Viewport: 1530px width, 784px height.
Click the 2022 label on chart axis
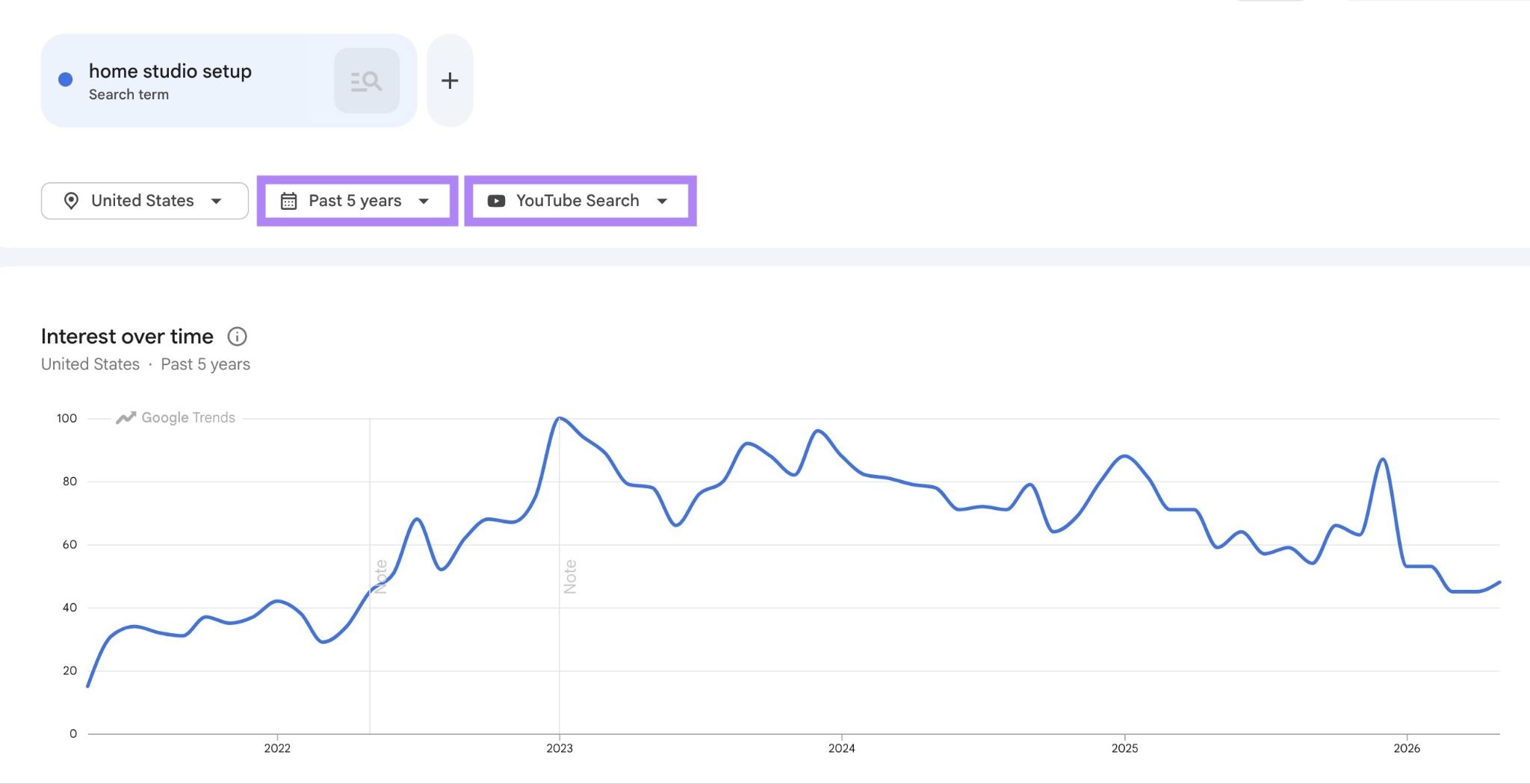[x=277, y=748]
